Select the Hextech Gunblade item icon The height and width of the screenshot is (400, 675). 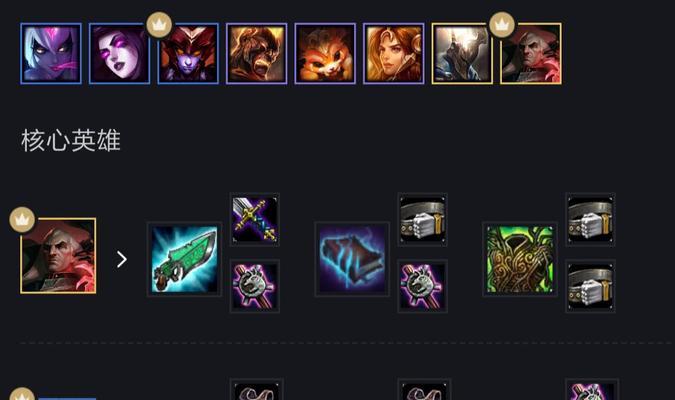click(x=185, y=259)
